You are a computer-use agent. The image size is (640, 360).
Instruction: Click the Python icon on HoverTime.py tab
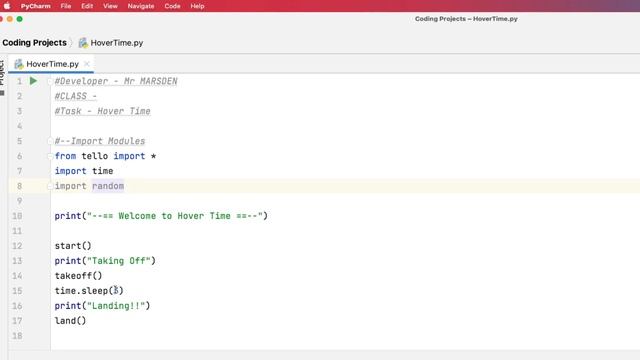tap(19, 64)
